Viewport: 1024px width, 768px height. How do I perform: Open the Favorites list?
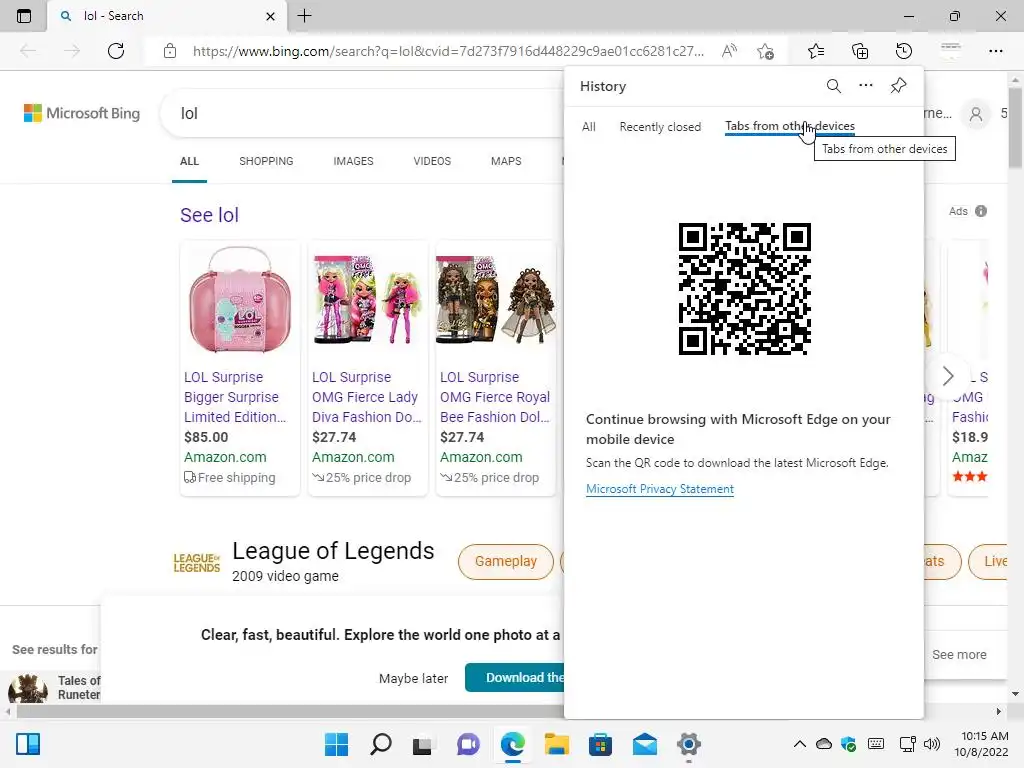(x=816, y=51)
